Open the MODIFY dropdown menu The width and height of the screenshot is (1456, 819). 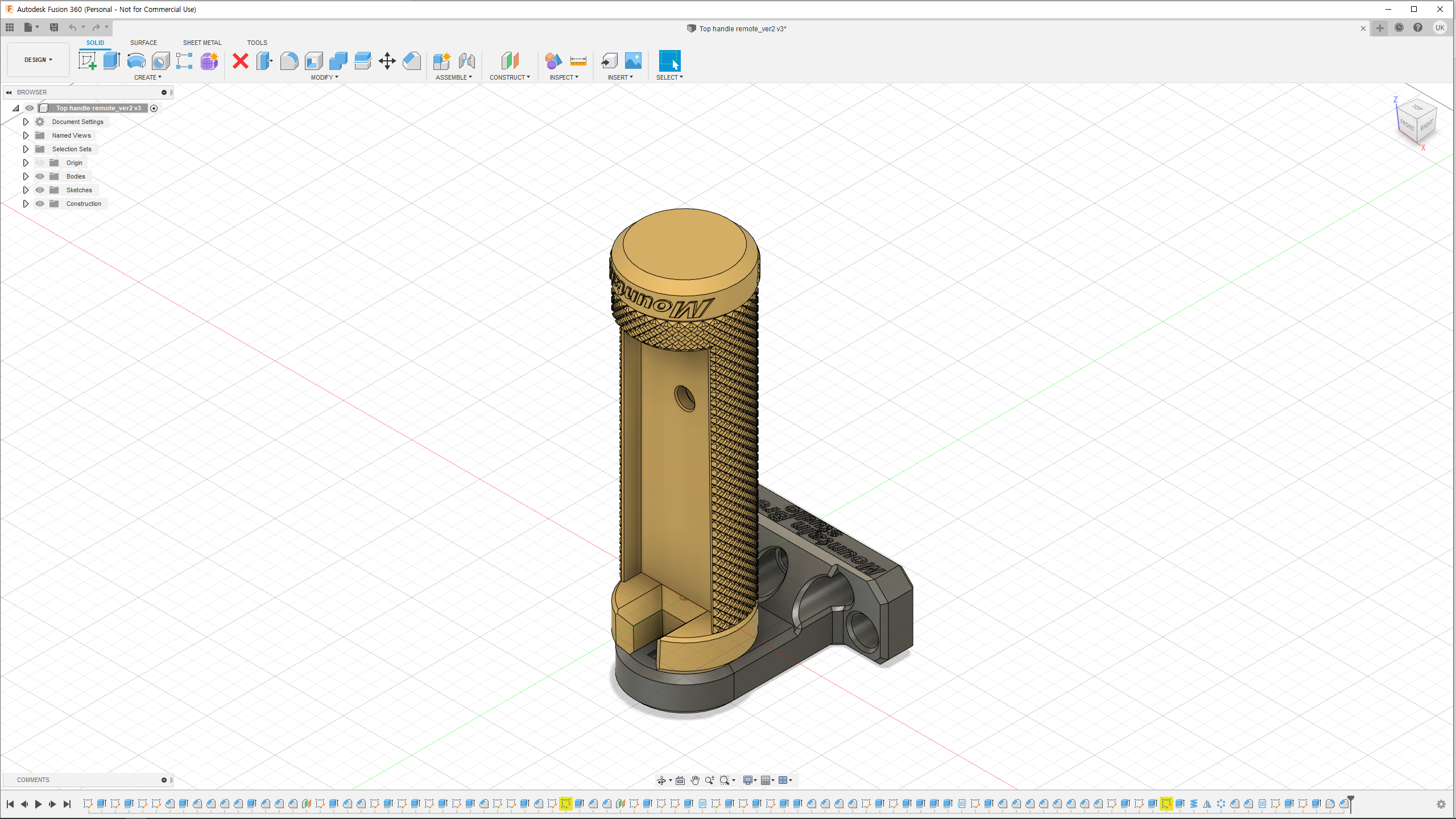pos(324,77)
